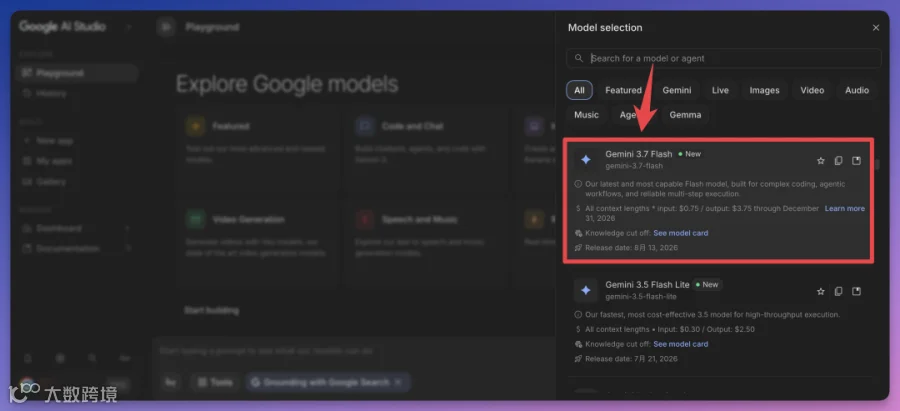Click the open-in-new icon for Gemini 3.7 Flash
Image resolution: width=900 pixels, height=411 pixels.
pos(856,161)
